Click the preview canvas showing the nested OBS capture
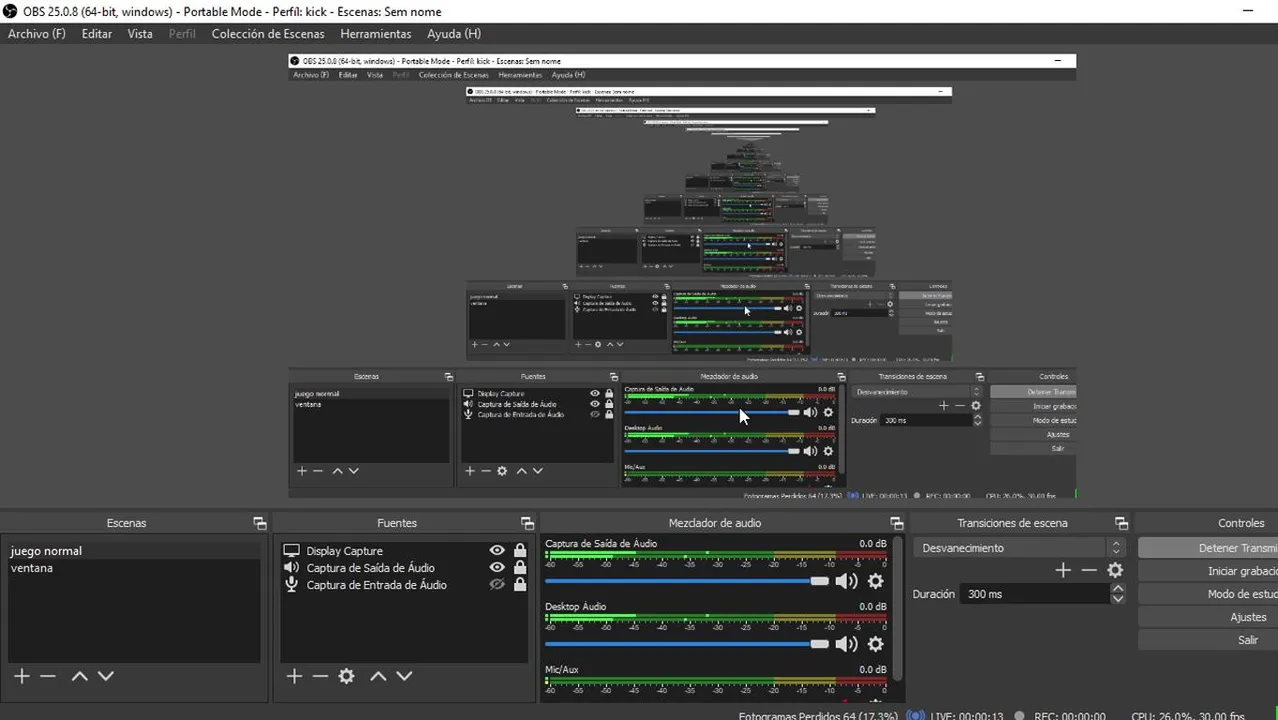 pyautogui.click(x=682, y=276)
